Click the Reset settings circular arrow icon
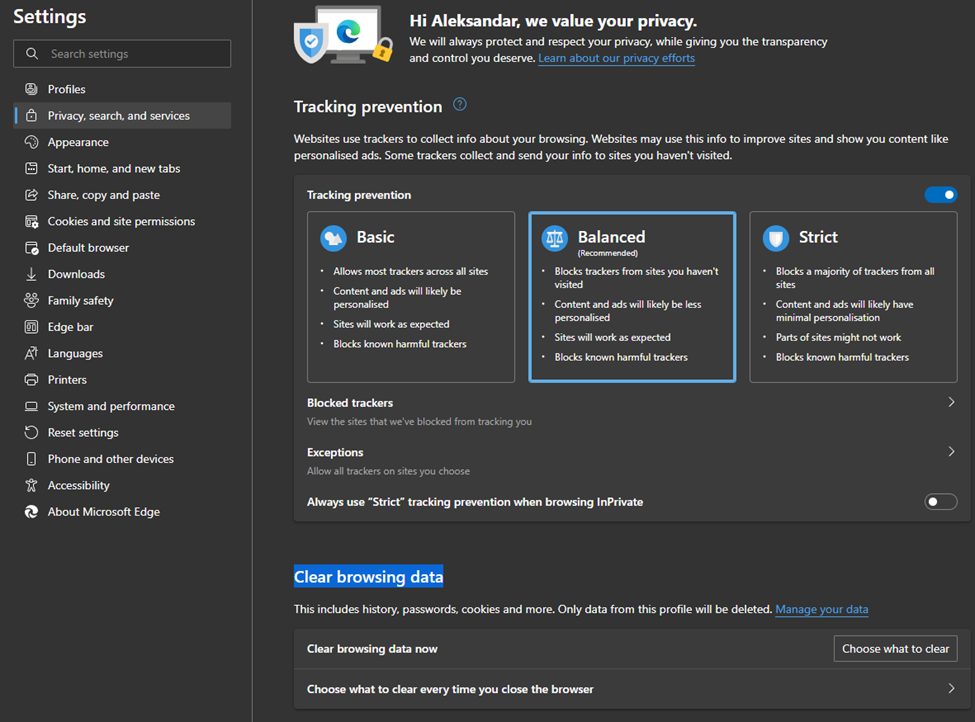Screen dimensions: 975x722 point(31,432)
